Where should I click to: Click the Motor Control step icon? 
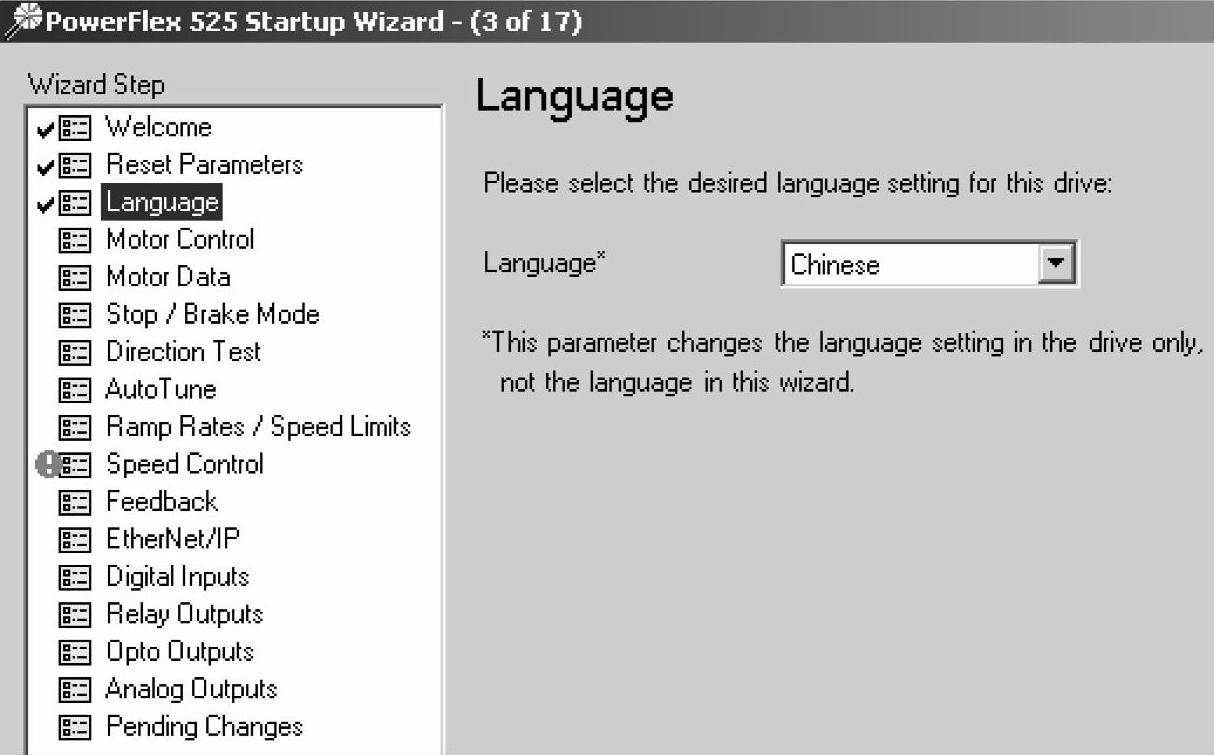(x=74, y=240)
